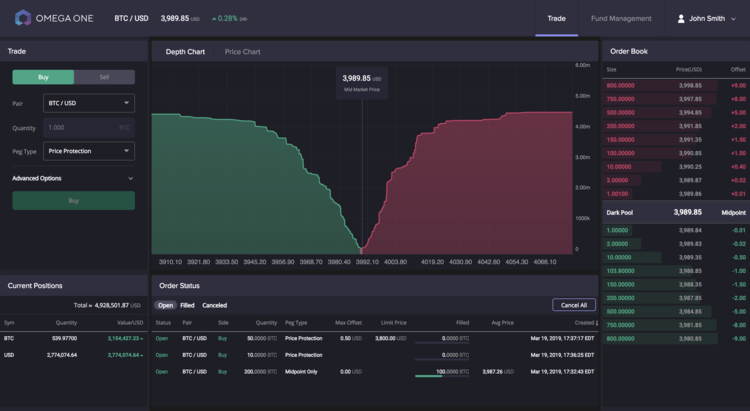Click the Cancel All button
The width and height of the screenshot is (750, 411).
573,305
